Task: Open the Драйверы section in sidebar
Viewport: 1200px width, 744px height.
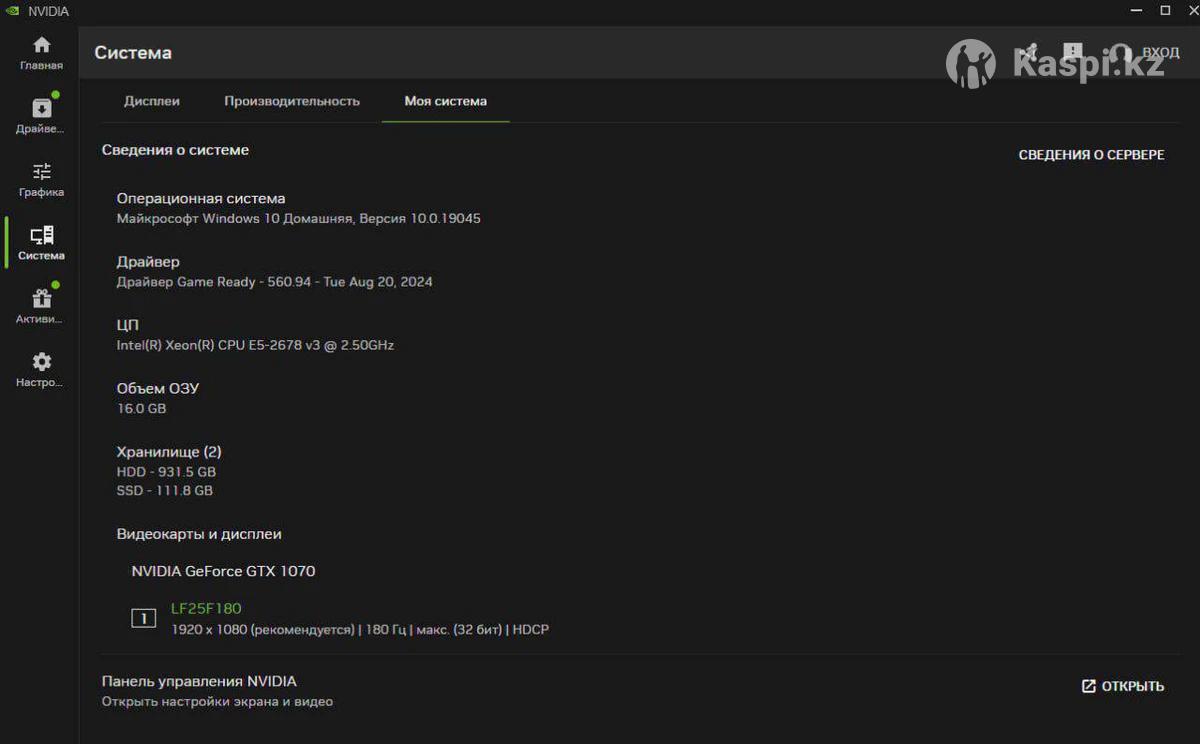Action: [41, 116]
